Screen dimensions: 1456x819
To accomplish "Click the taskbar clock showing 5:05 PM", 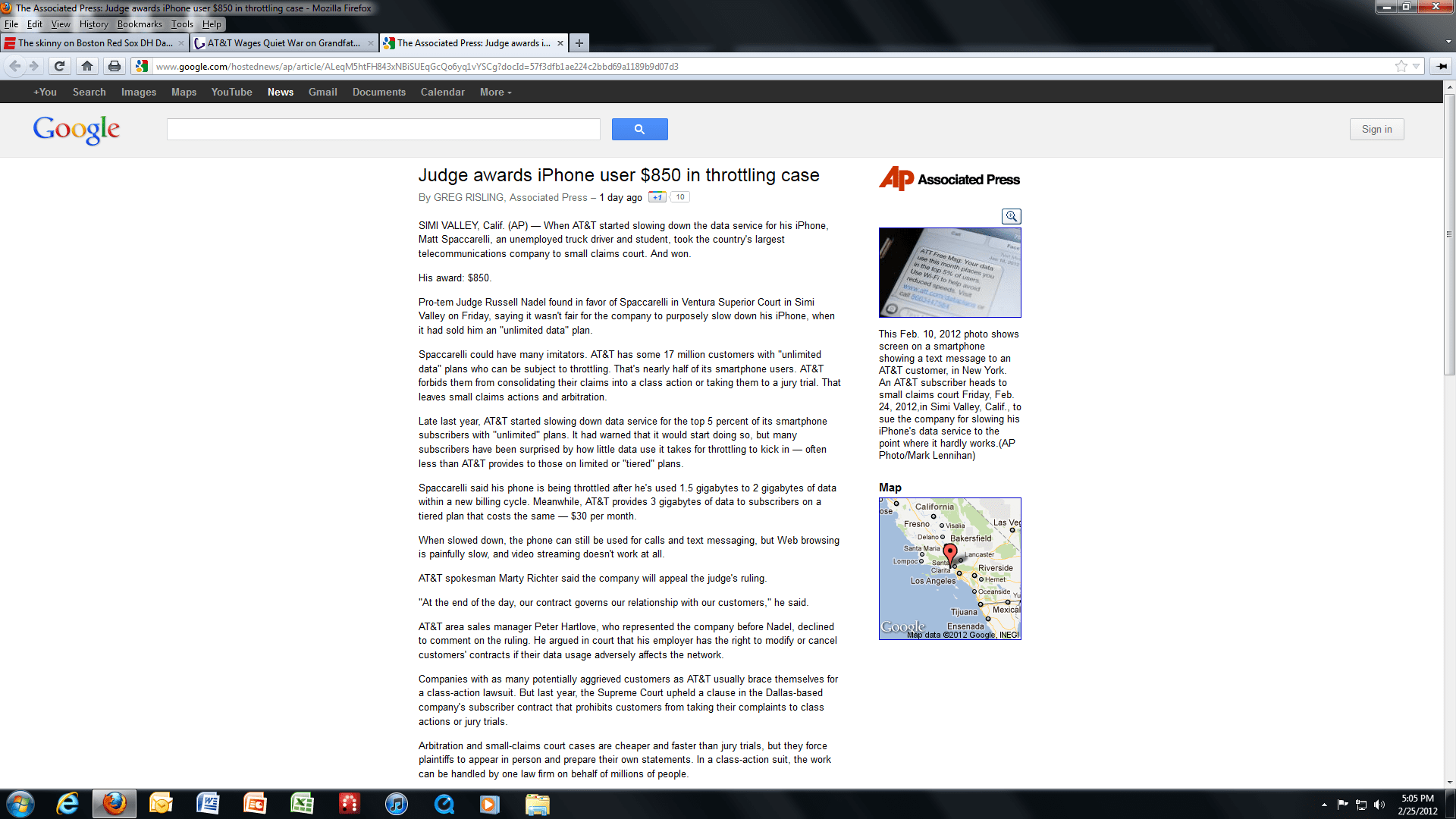I will pos(1417,805).
